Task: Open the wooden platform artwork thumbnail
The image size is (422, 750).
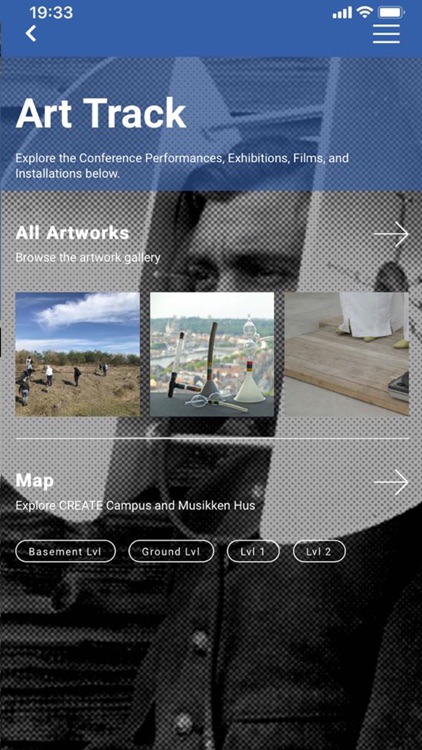Action: point(347,354)
